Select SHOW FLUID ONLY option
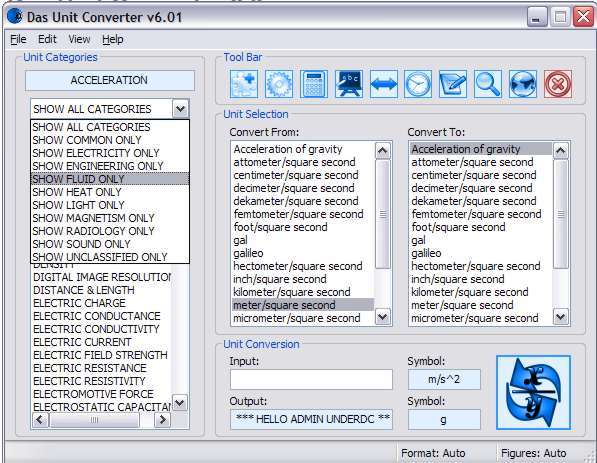Viewport: 597px width, 463px height. pos(110,179)
